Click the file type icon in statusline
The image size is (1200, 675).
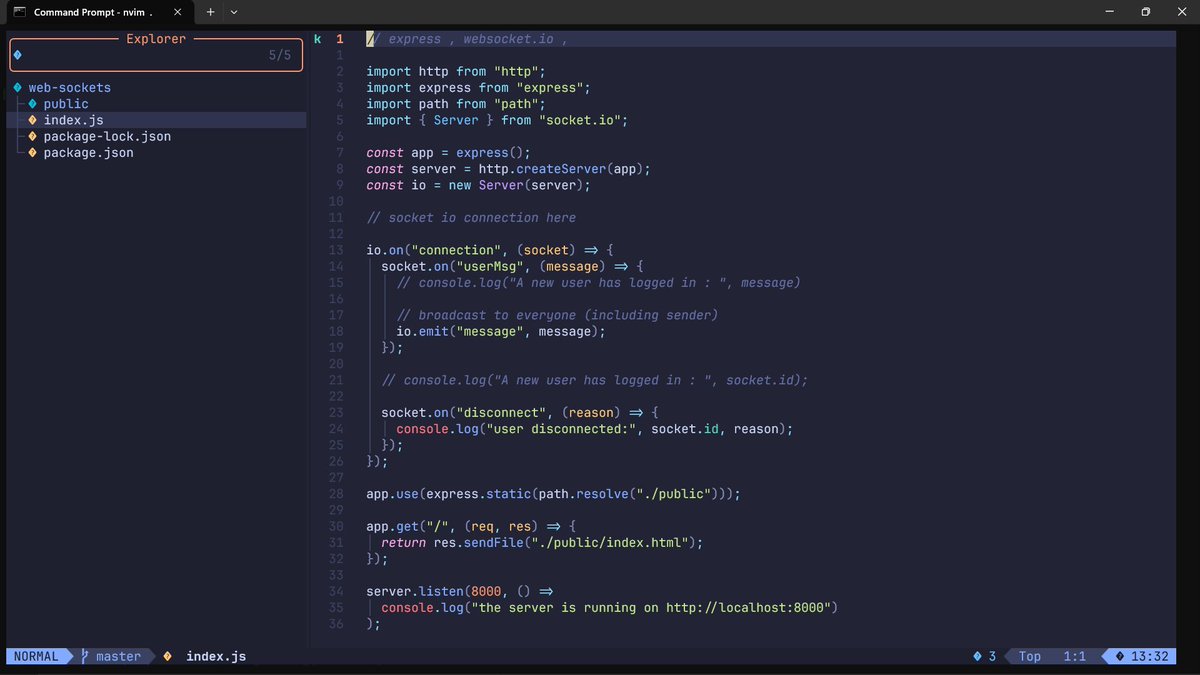coord(167,656)
